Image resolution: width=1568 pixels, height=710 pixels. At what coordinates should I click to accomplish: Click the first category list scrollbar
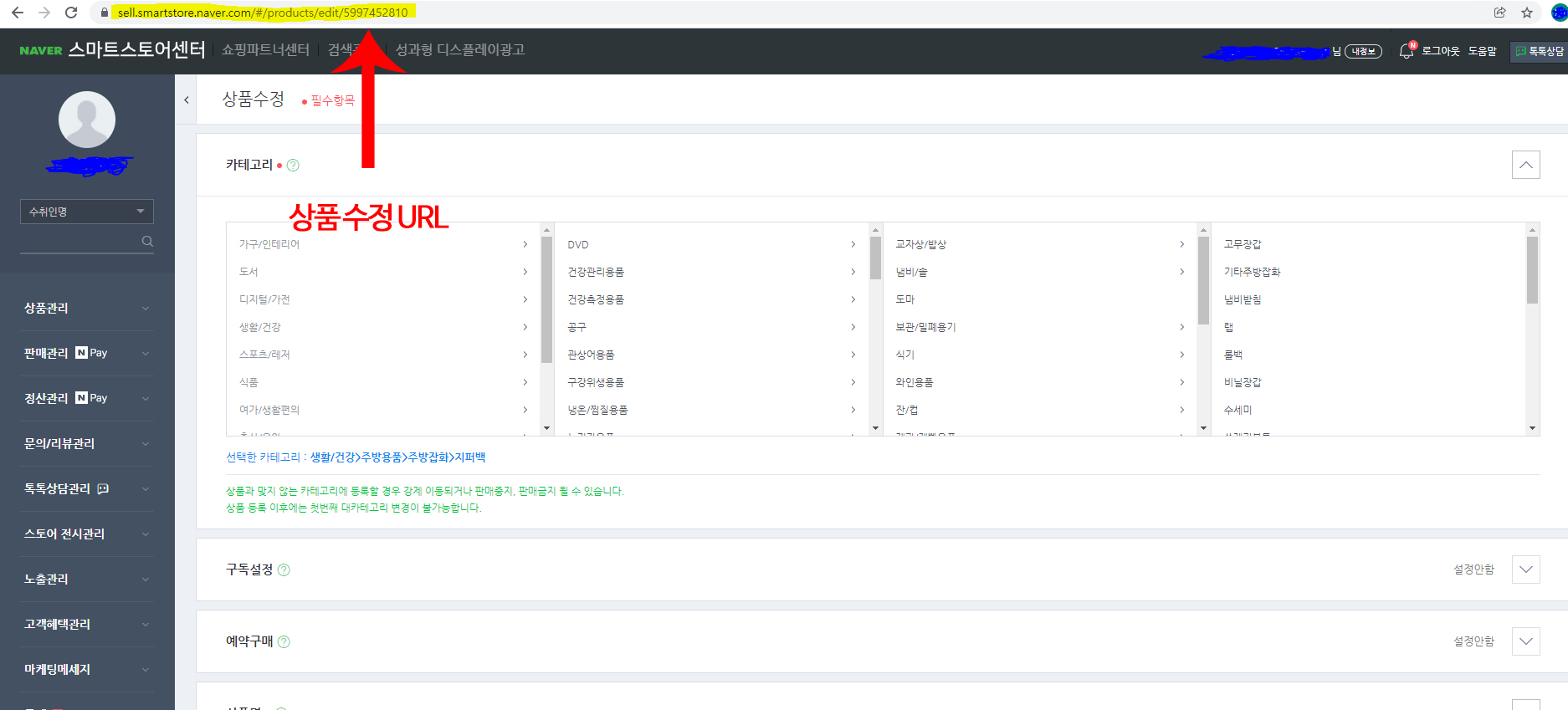pos(546,300)
